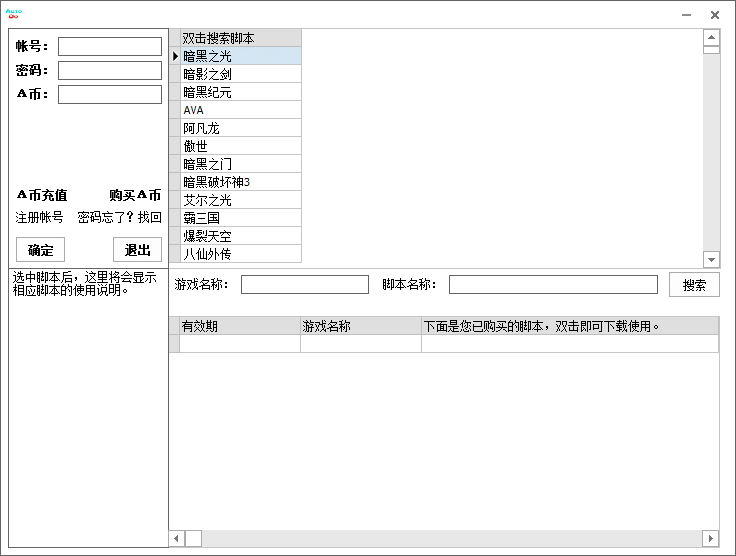Click the 有效期 column header
Screen dimensions: 736x556
click(x=240, y=326)
